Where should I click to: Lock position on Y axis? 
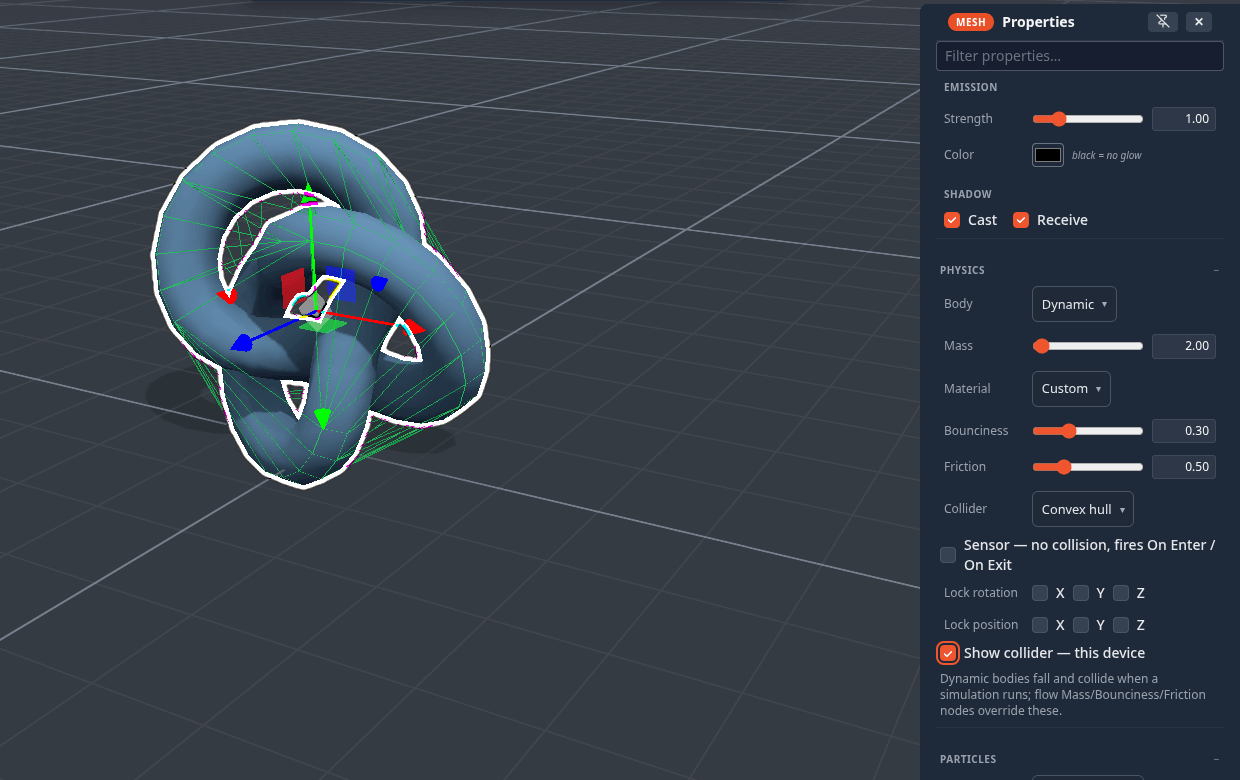1081,625
